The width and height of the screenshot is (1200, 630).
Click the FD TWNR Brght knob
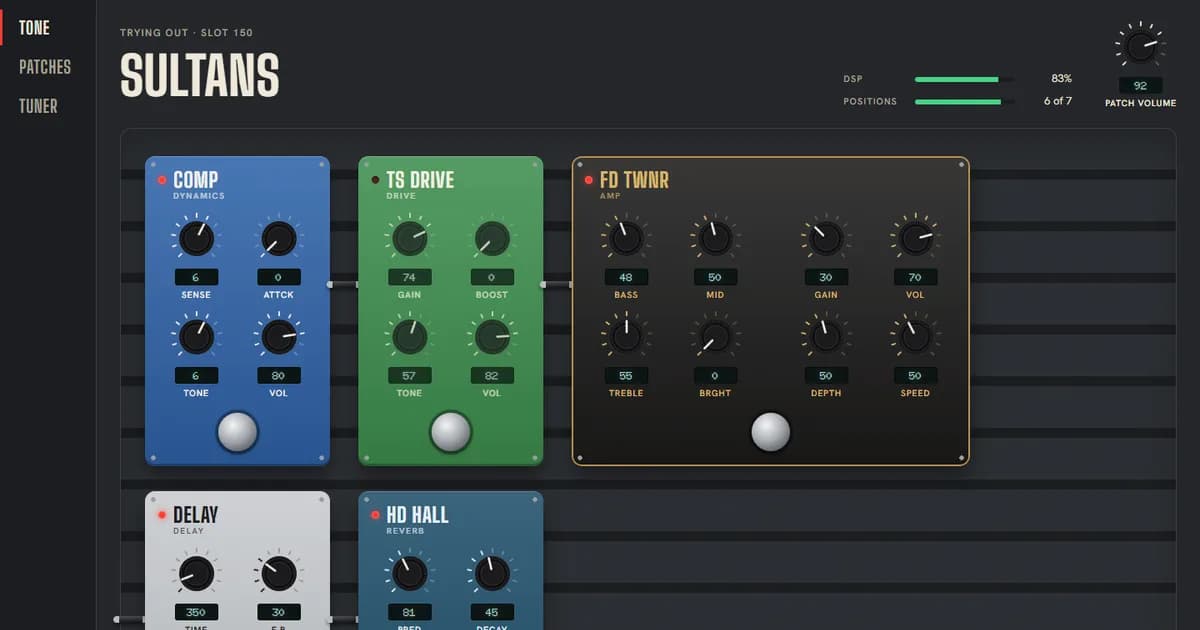(715, 336)
